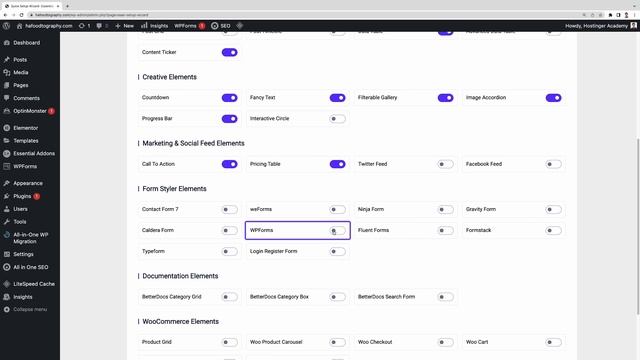Turn on Woo Product Carousel toggle

[338, 342]
